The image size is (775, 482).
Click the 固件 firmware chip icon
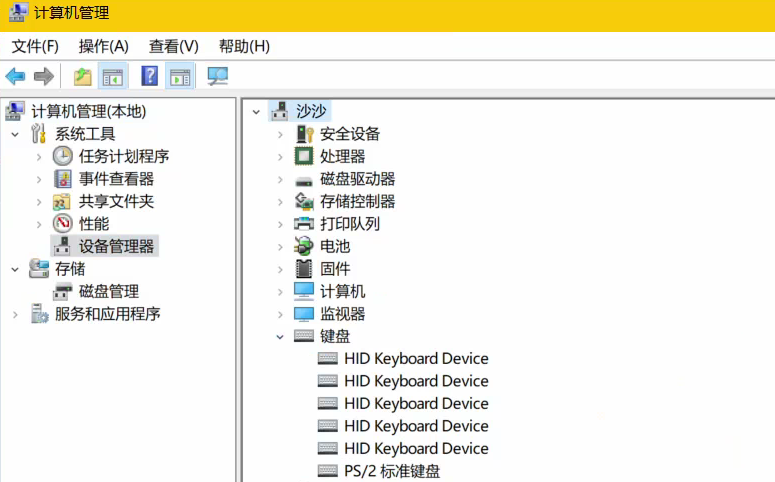[x=304, y=268]
